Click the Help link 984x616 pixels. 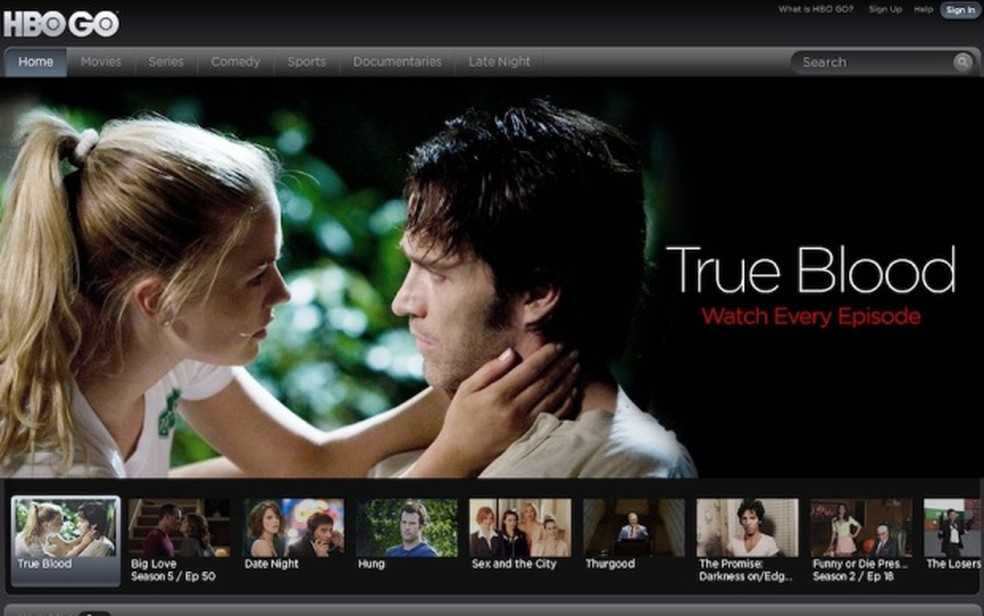[922, 9]
